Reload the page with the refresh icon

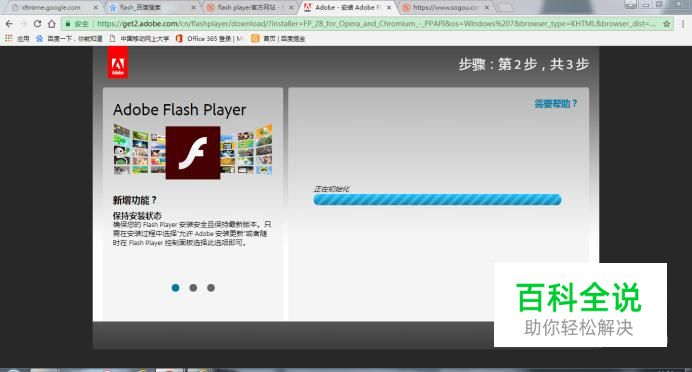click(38, 24)
